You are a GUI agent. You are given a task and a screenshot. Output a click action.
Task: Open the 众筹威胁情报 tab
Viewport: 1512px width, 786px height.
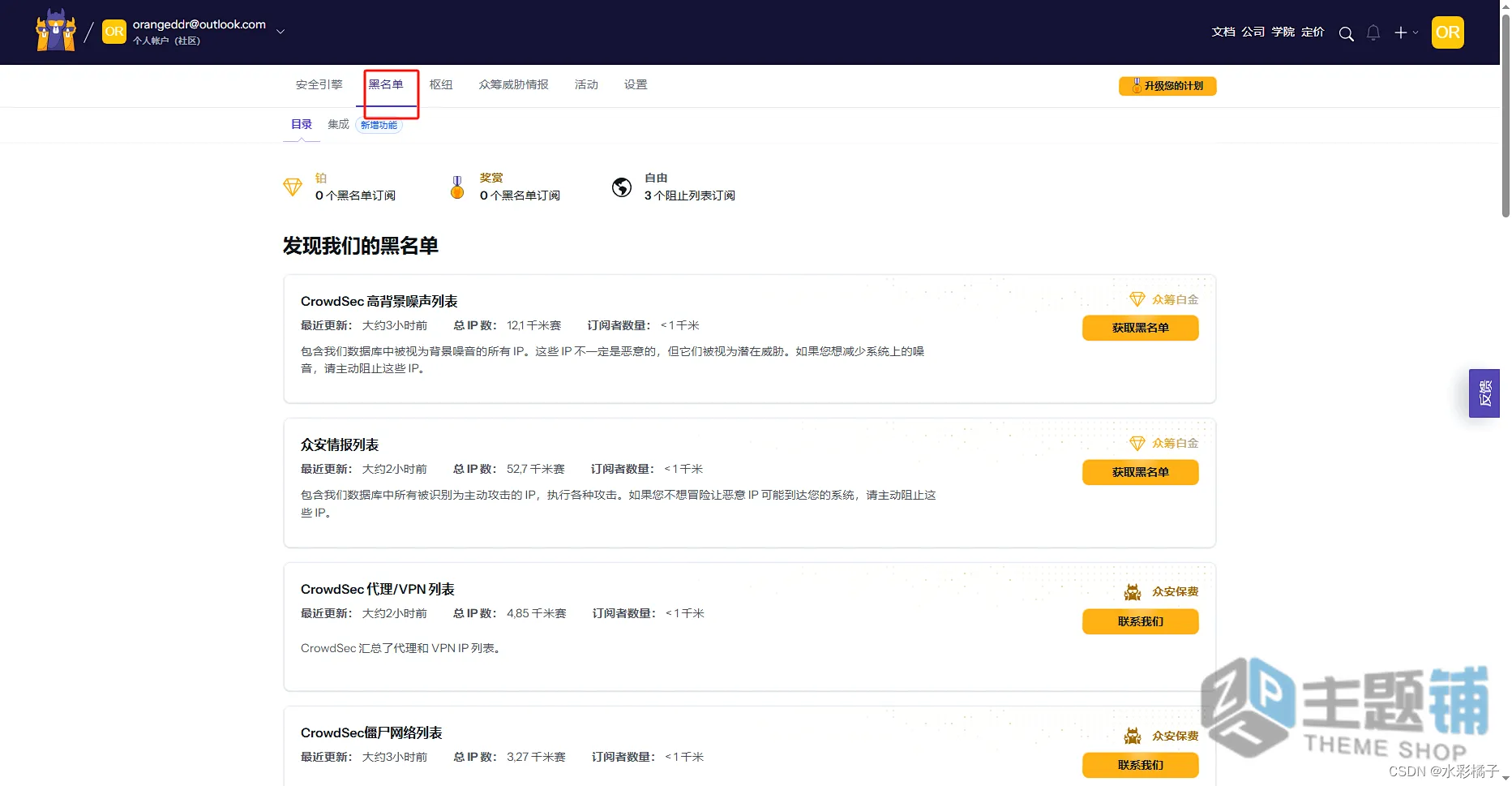pyautogui.click(x=514, y=84)
